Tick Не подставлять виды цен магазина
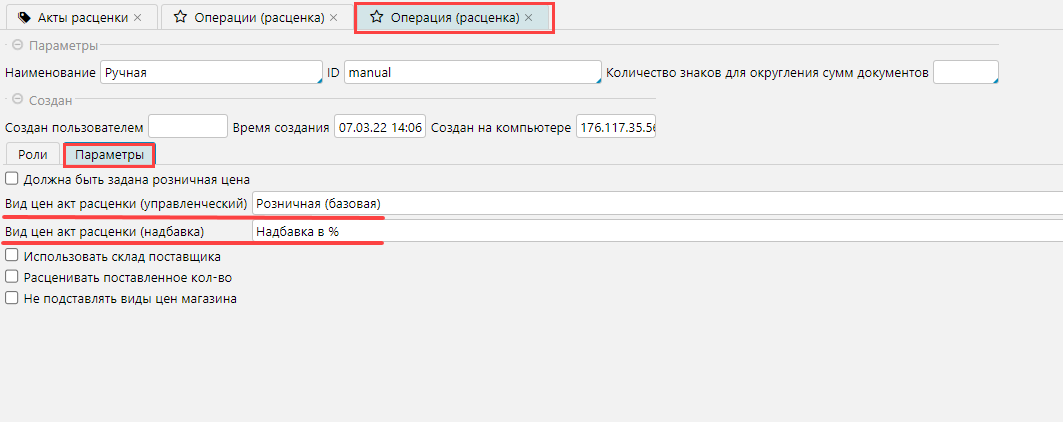This screenshot has width=1063, height=422. [x=12, y=298]
